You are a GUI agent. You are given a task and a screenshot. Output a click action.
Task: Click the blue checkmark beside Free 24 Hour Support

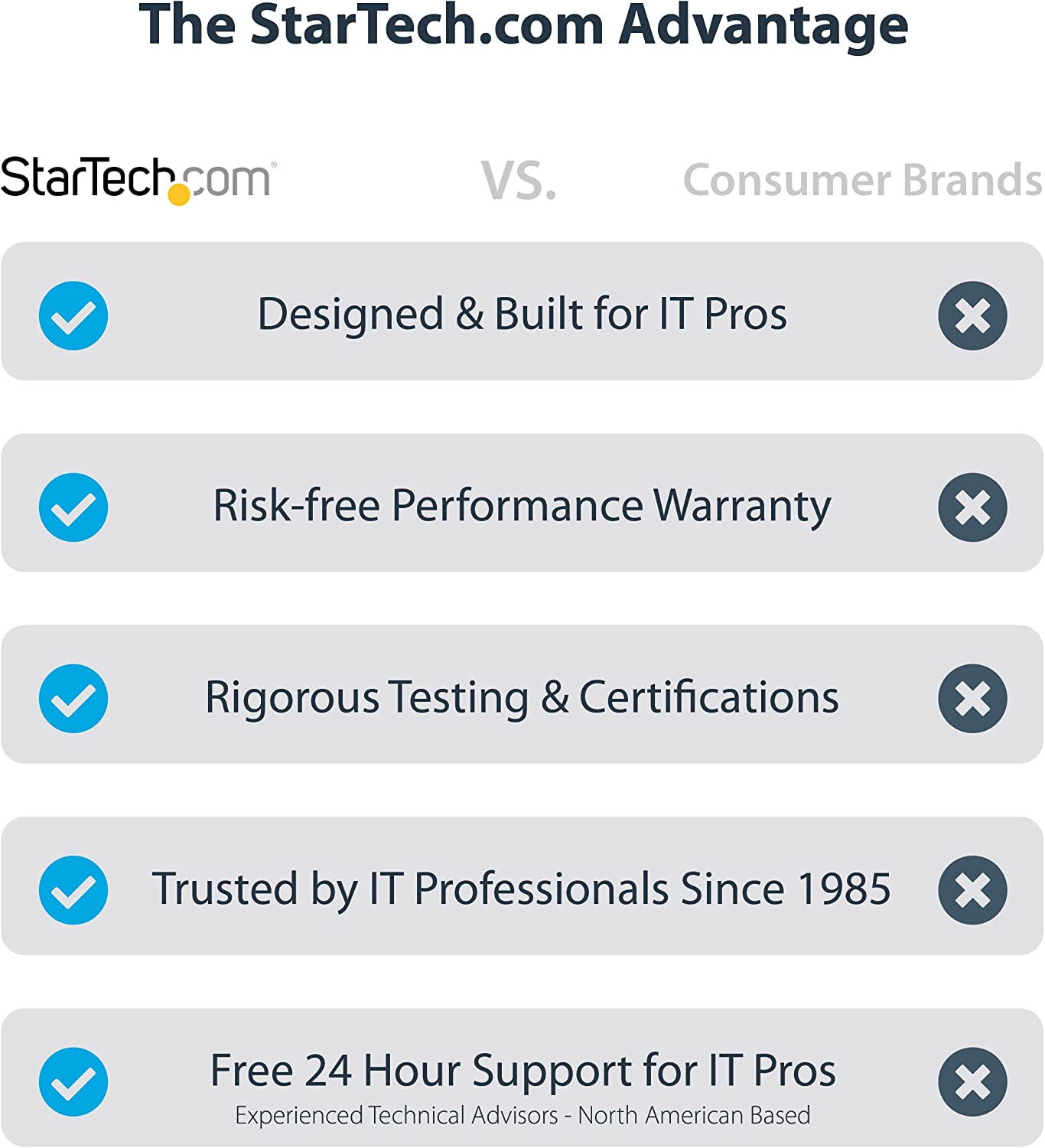click(x=73, y=1081)
